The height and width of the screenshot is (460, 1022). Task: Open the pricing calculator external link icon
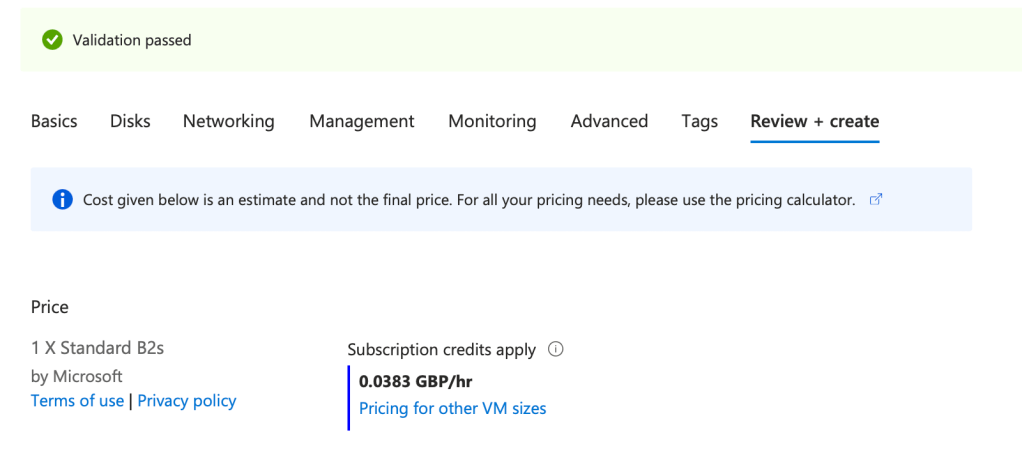point(876,200)
